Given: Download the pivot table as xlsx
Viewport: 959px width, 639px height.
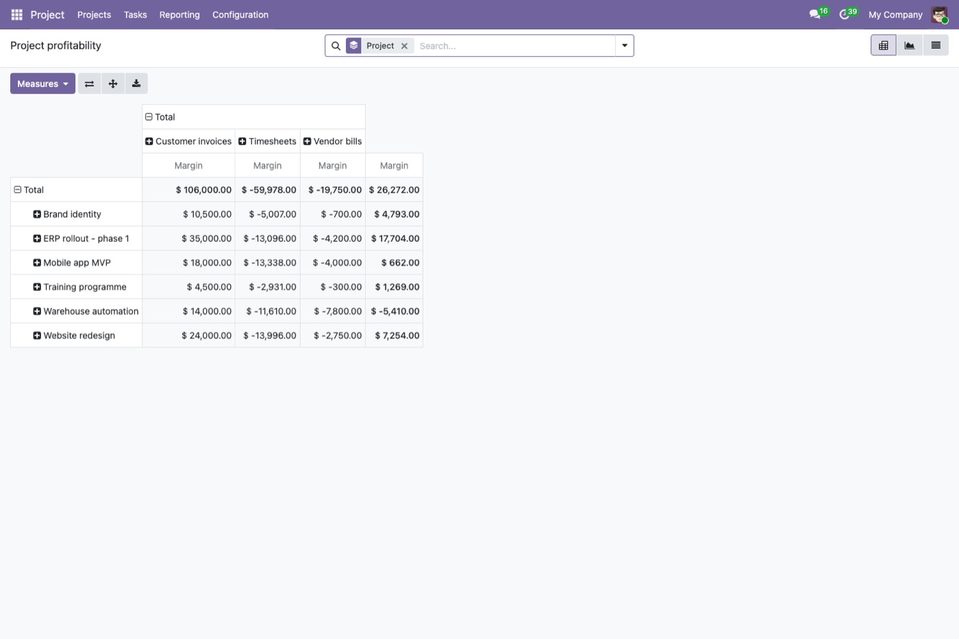Looking at the screenshot, I should [x=136, y=84].
